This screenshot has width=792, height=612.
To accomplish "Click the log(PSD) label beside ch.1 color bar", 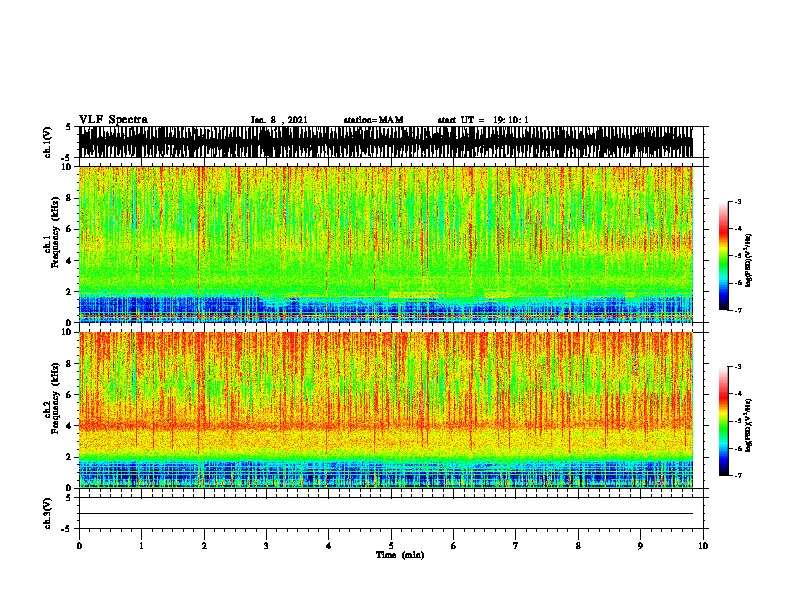I will coord(748,260).
